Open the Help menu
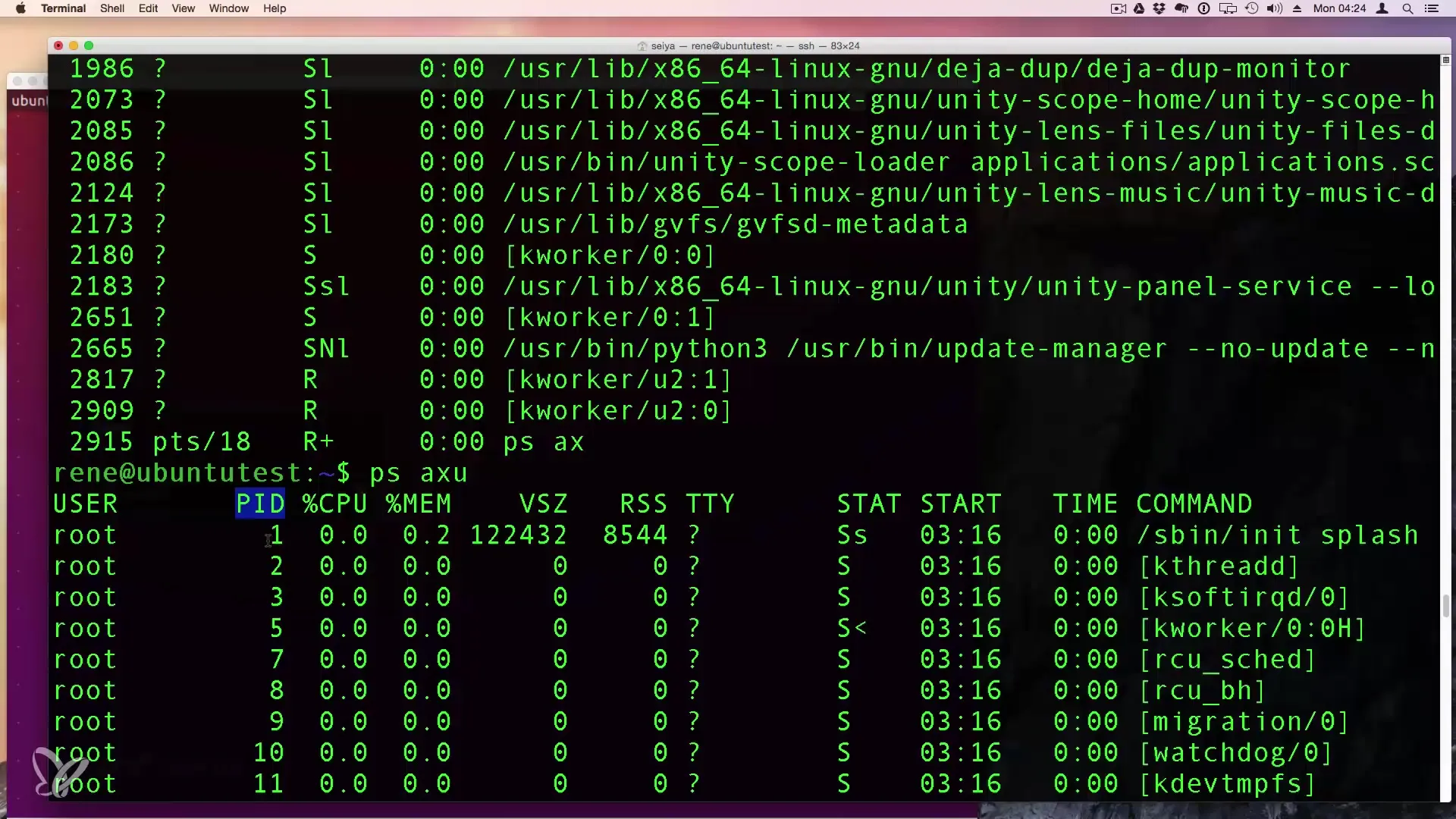The image size is (1456, 819). point(275,8)
